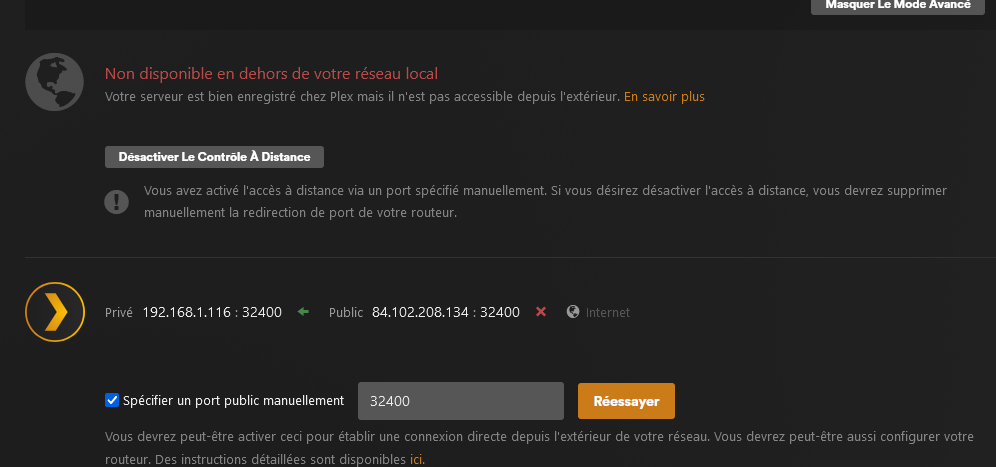The height and width of the screenshot is (467, 996).
Task: Click the Plex chevron logo icon
Action: (55, 312)
